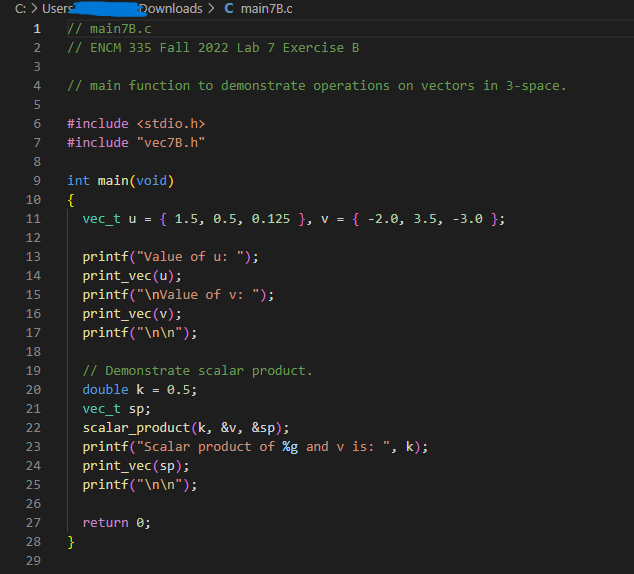The width and height of the screenshot is (634, 574).
Task: Click "Value of u: " string
Action: click(x=190, y=257)
